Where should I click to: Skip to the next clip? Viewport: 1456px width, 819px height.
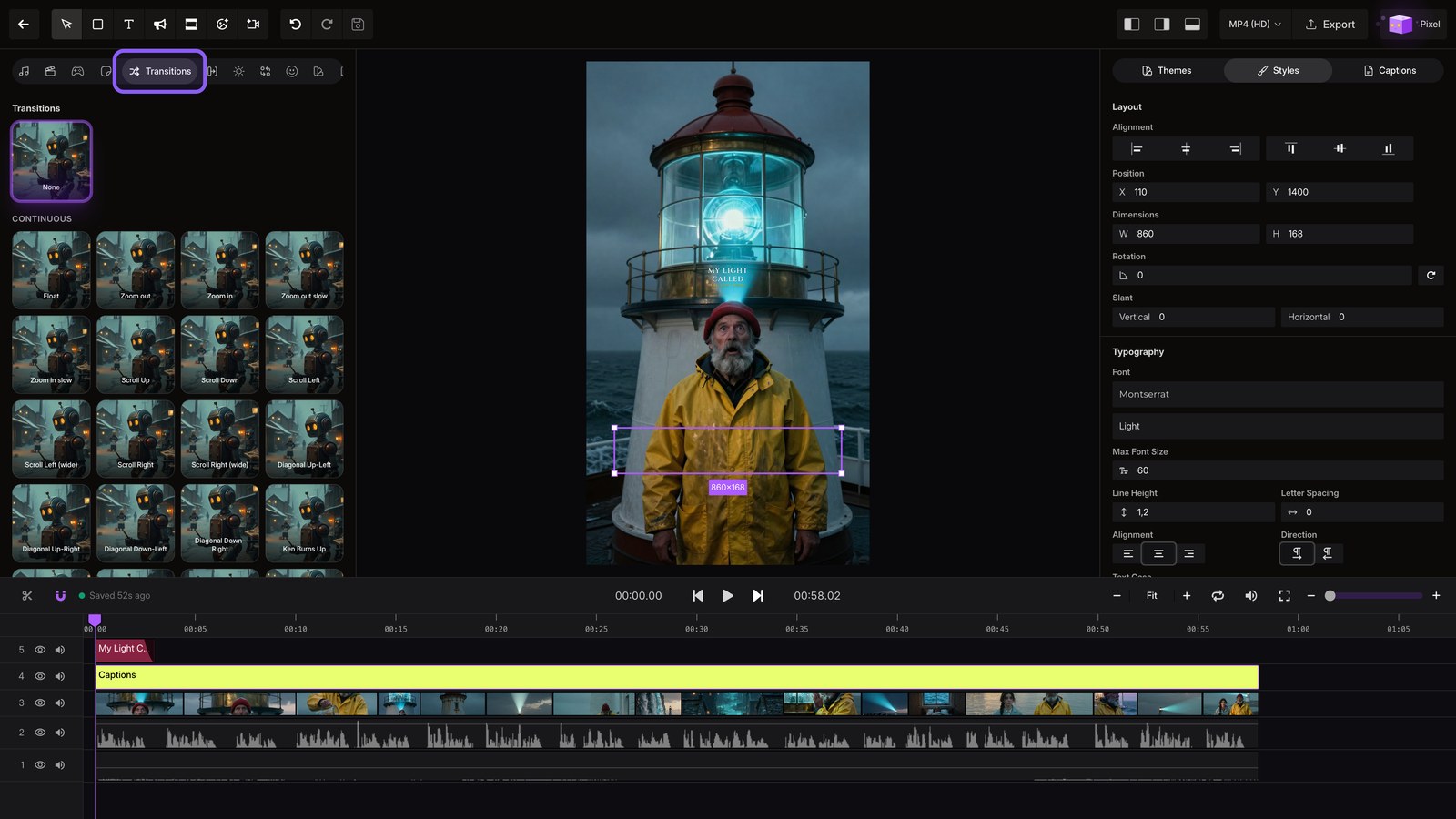(757, 596)
